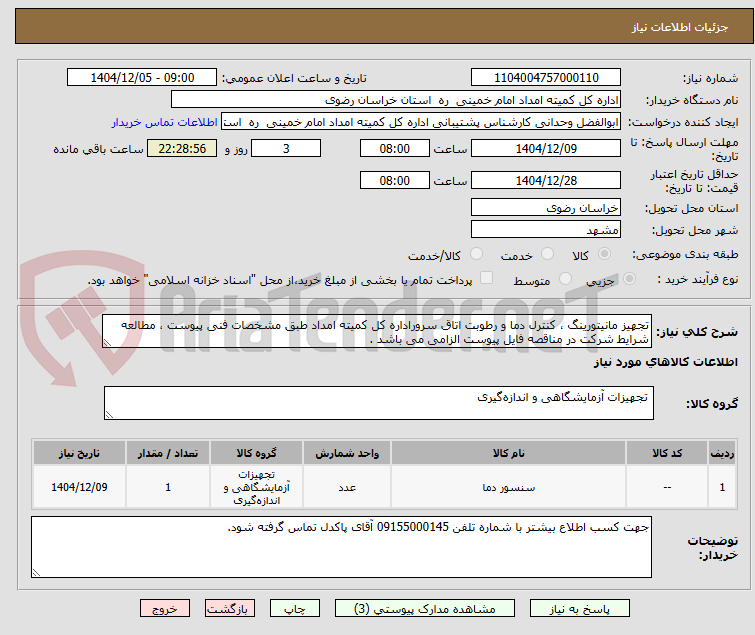Click the 'چاپ' print button
This screenshot has width=755, height=635.
click(294, 608)
